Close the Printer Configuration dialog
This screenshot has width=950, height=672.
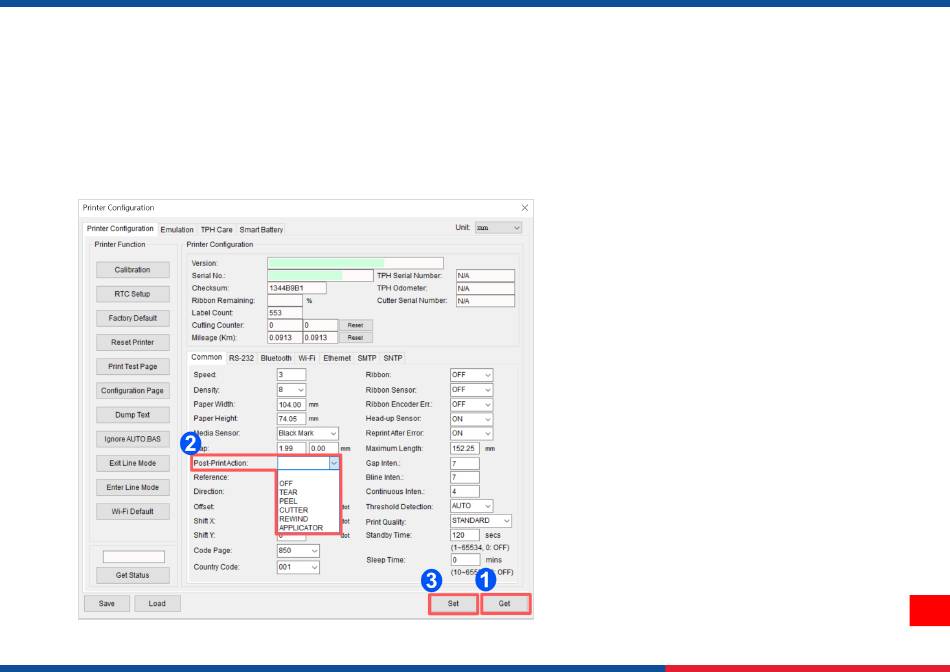pos(525,208)
